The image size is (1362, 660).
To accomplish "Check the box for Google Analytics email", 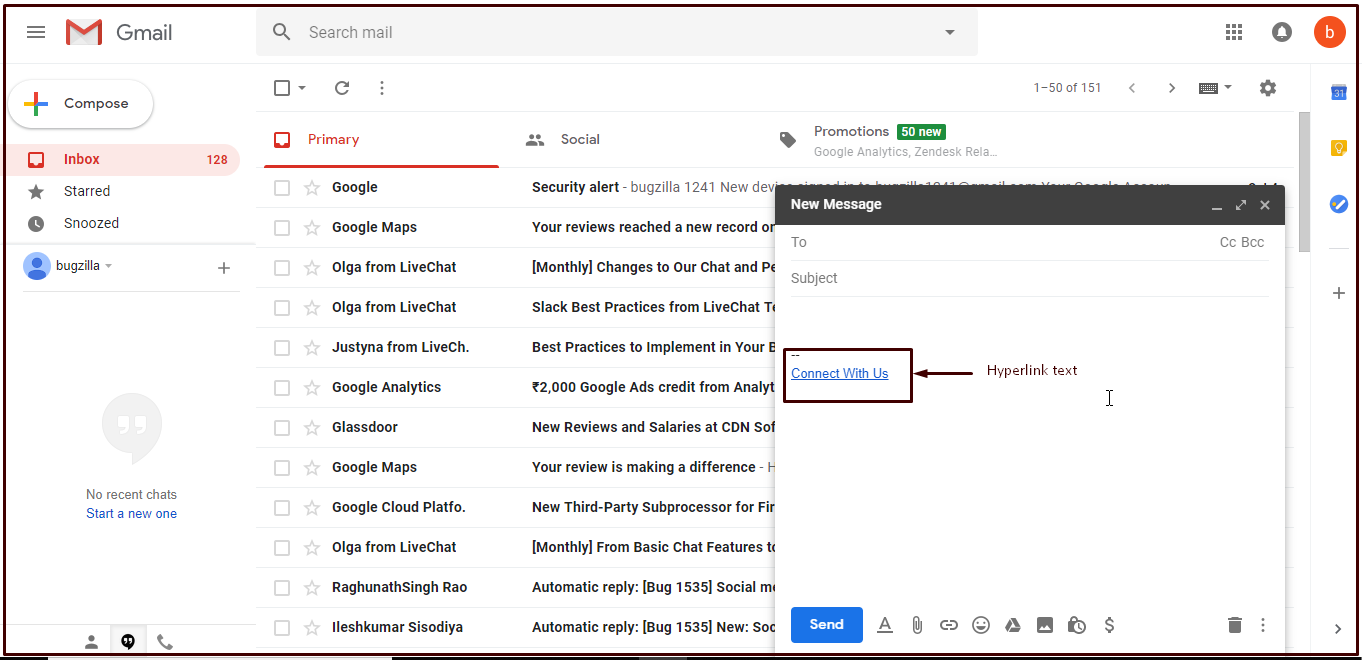I will click(282, 387).
